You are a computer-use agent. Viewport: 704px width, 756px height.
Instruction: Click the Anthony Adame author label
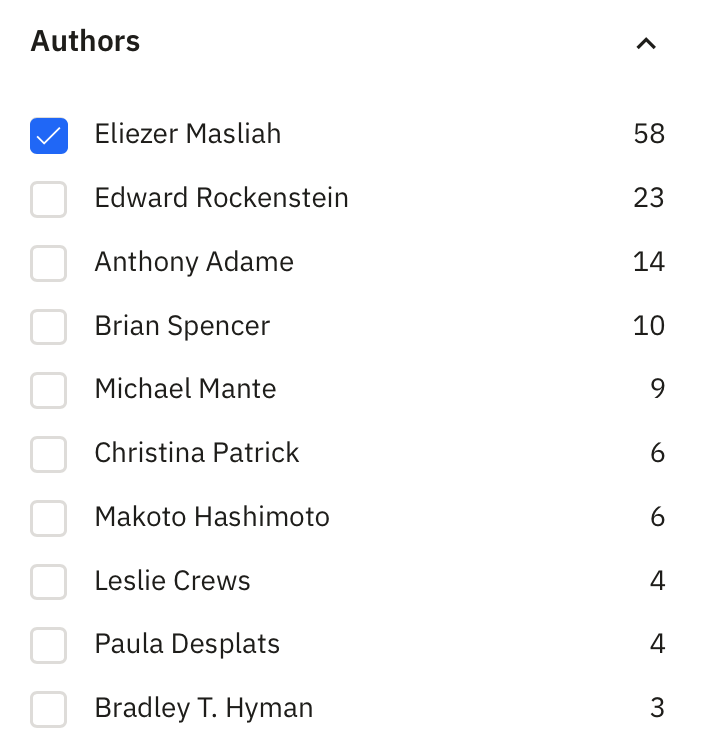(194, 262)
